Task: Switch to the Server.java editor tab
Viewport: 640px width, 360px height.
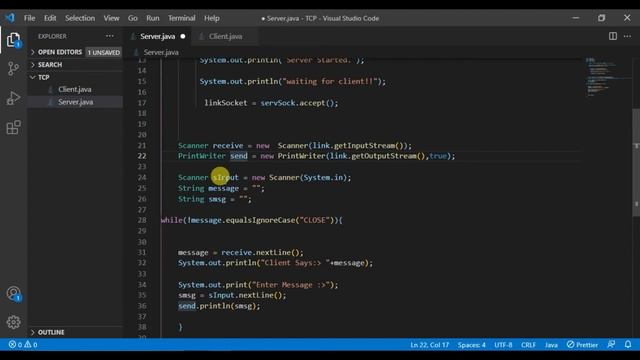Action: click(x=157, y=36)
